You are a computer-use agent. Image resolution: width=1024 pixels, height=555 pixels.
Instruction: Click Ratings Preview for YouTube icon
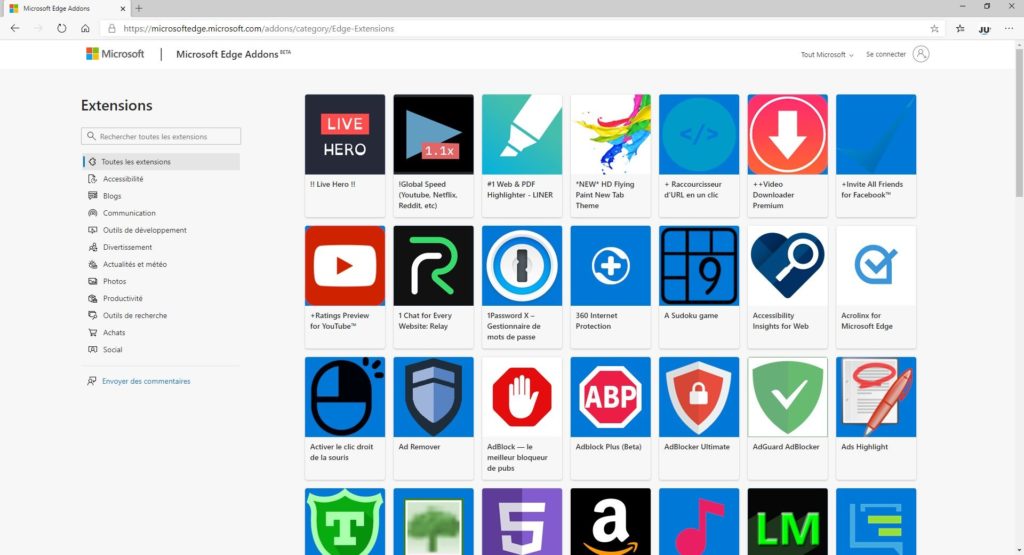(x=345, y=266)
